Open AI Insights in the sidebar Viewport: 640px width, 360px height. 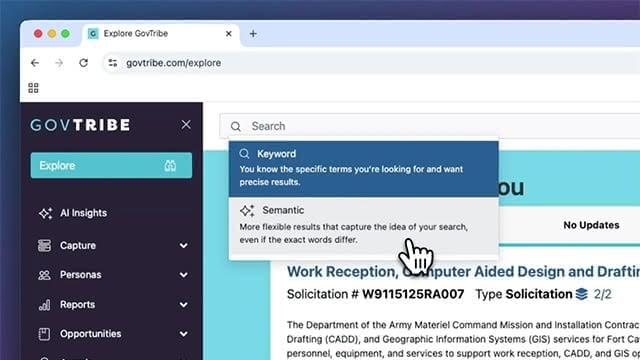point(83,213)
